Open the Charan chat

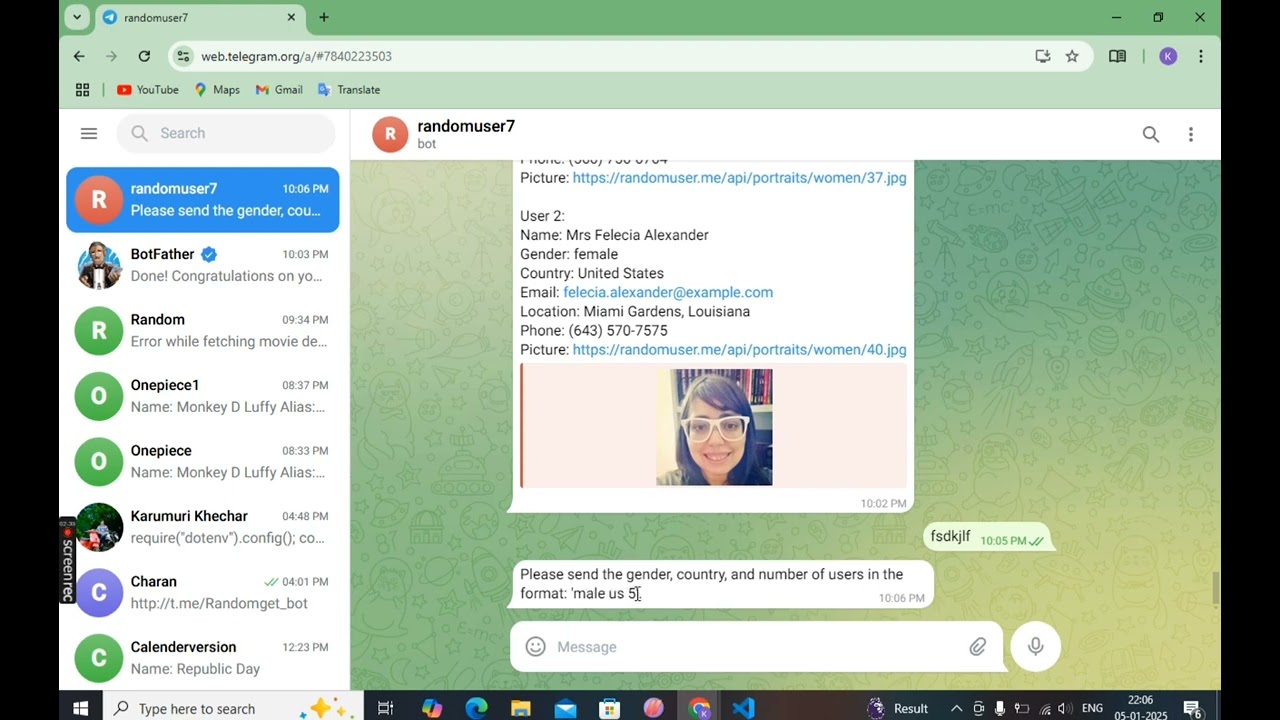coord(203,592)
